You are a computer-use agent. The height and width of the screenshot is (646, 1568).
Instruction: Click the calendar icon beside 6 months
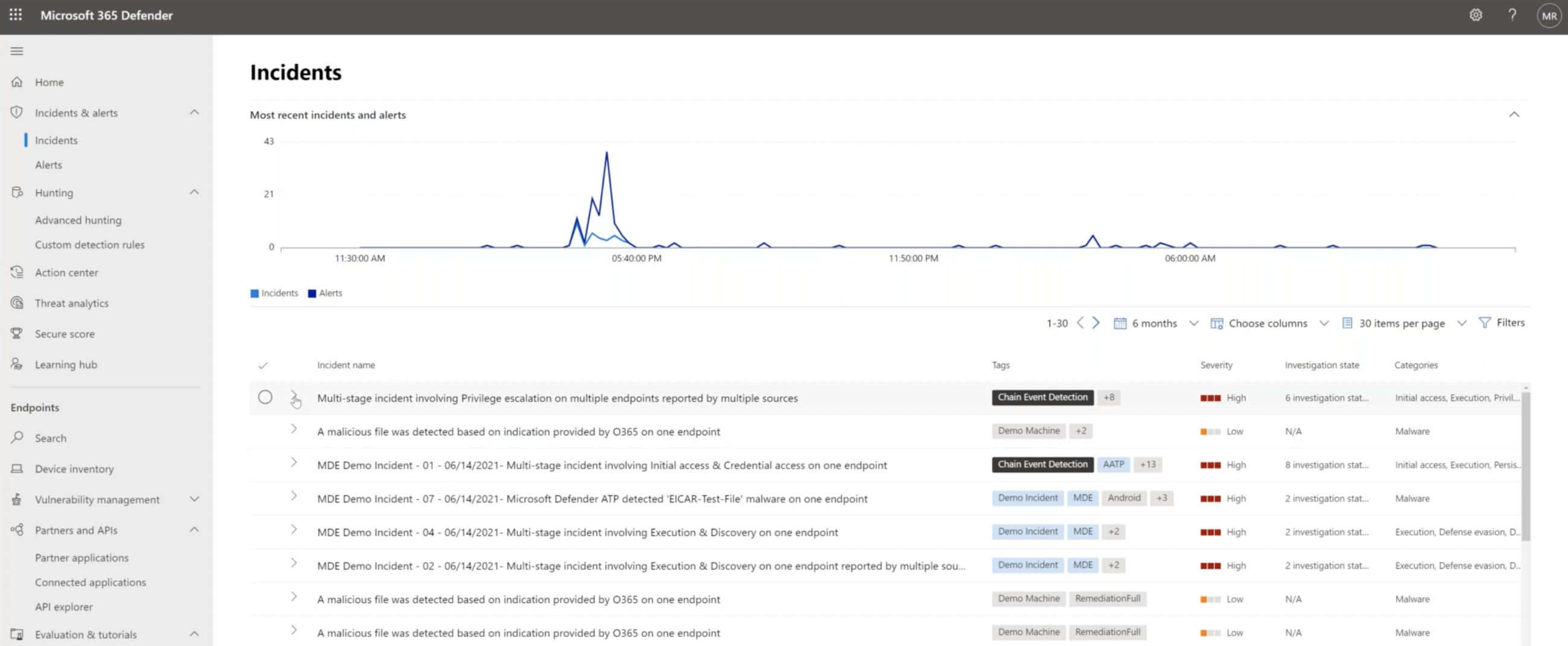[x=1120, y=322]
